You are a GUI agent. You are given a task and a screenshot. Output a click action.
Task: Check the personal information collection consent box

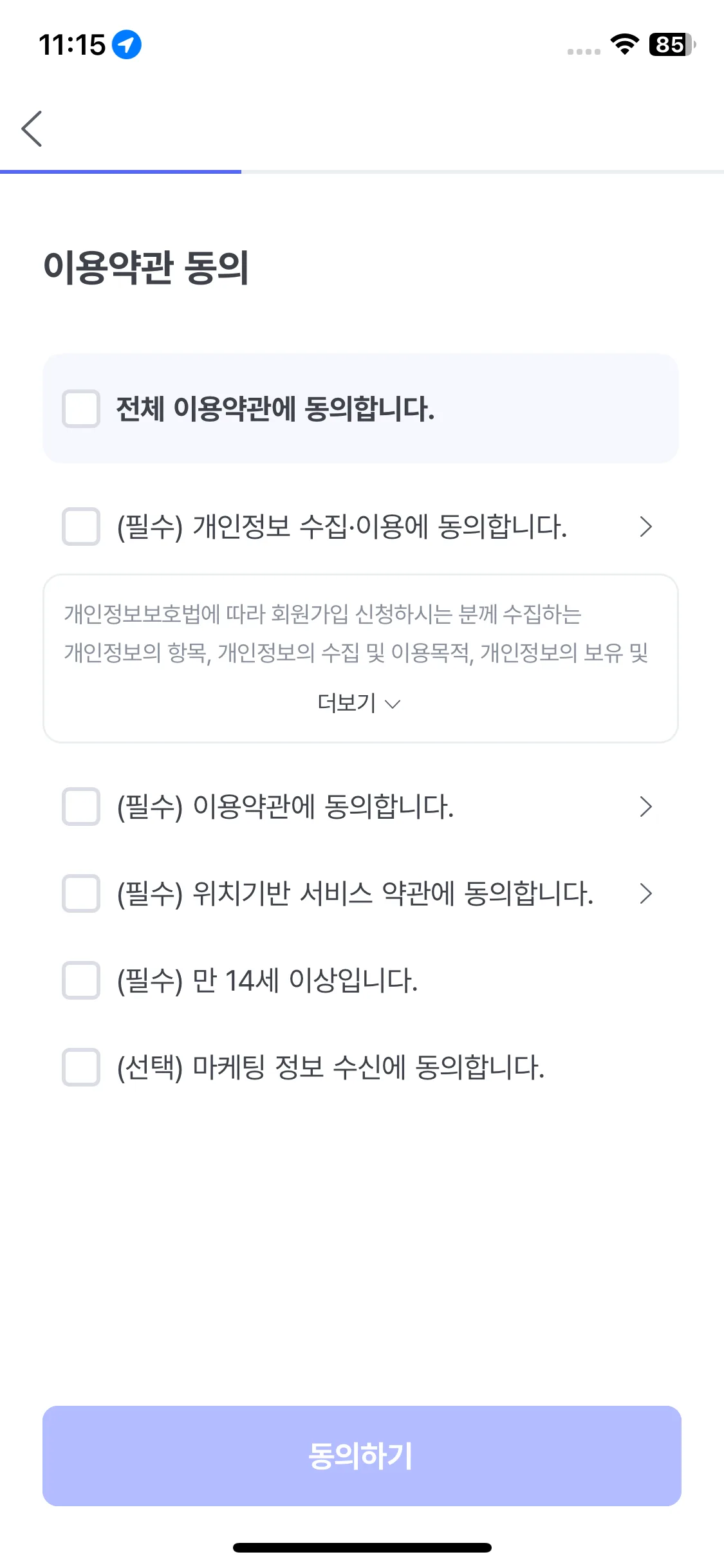81,527
